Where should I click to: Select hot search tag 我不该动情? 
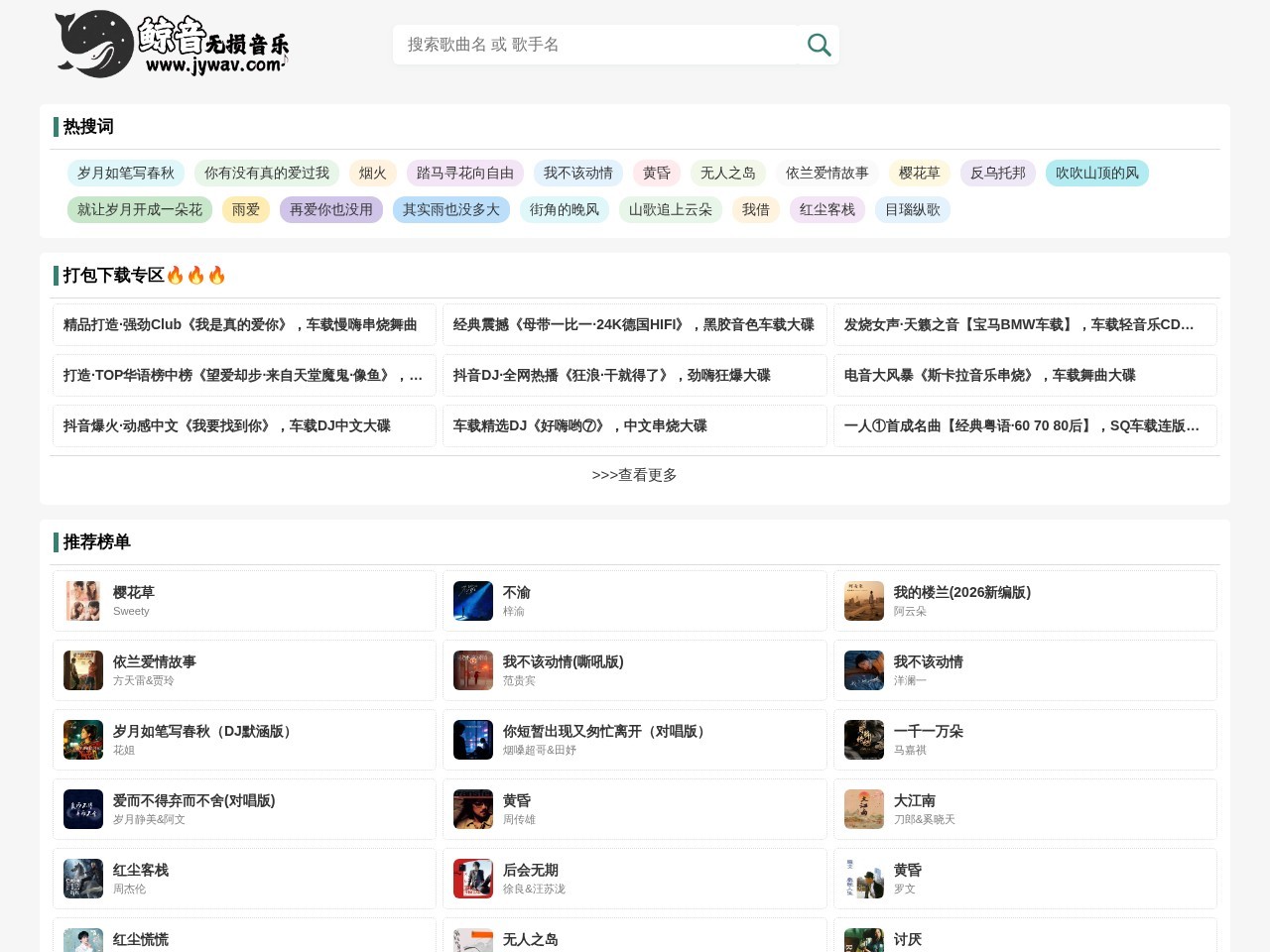578,173
